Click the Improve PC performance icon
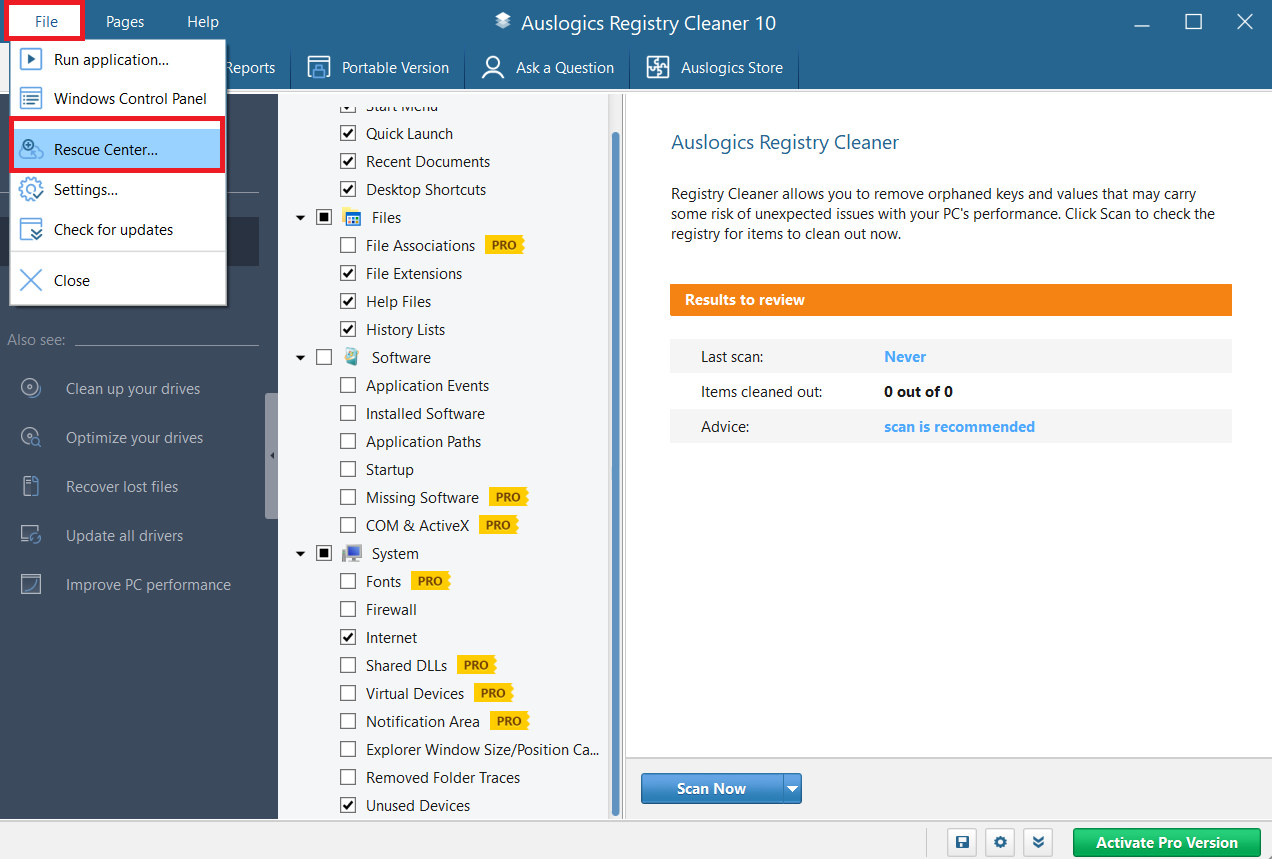The width and height of the screenshot is (1272, 859). [x=31, y=585]
